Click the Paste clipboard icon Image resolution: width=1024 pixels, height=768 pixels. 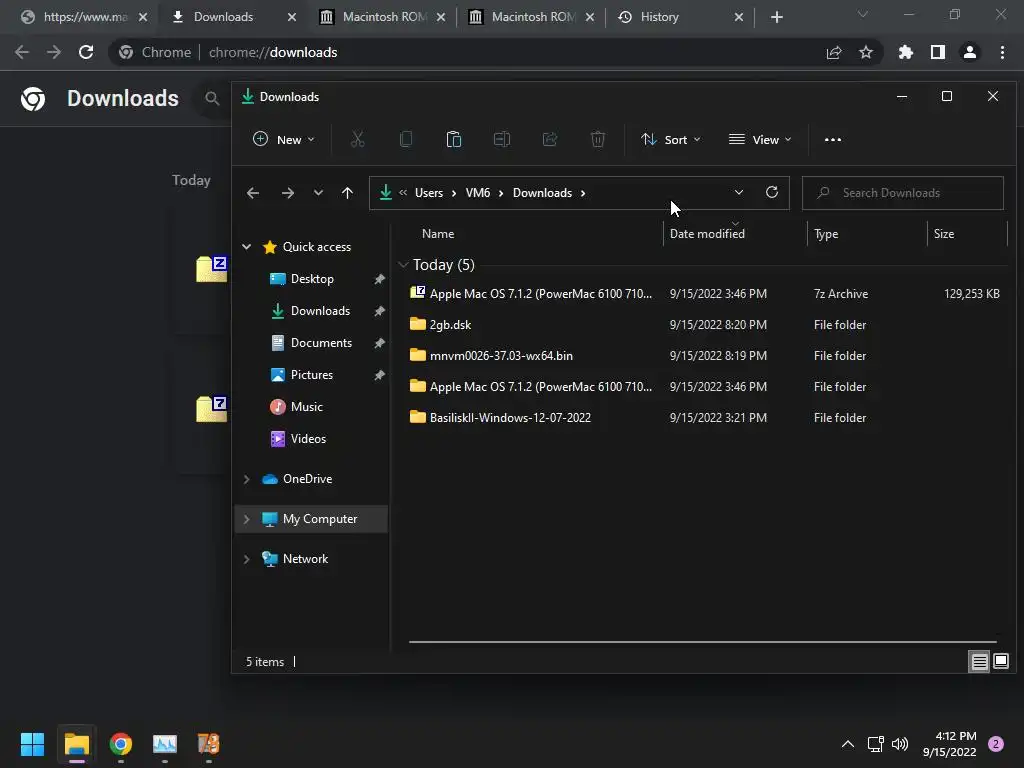pos(454,139)
